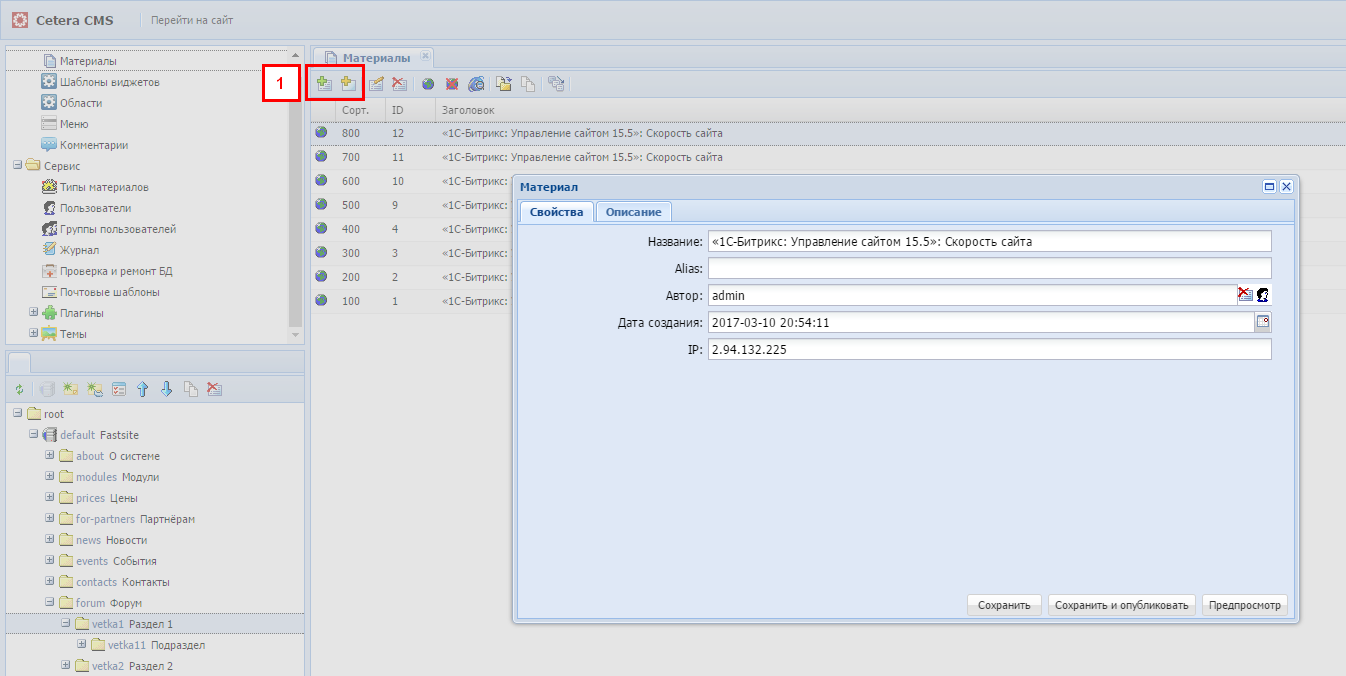Switch to the Описание tab

tap(633, 212)
